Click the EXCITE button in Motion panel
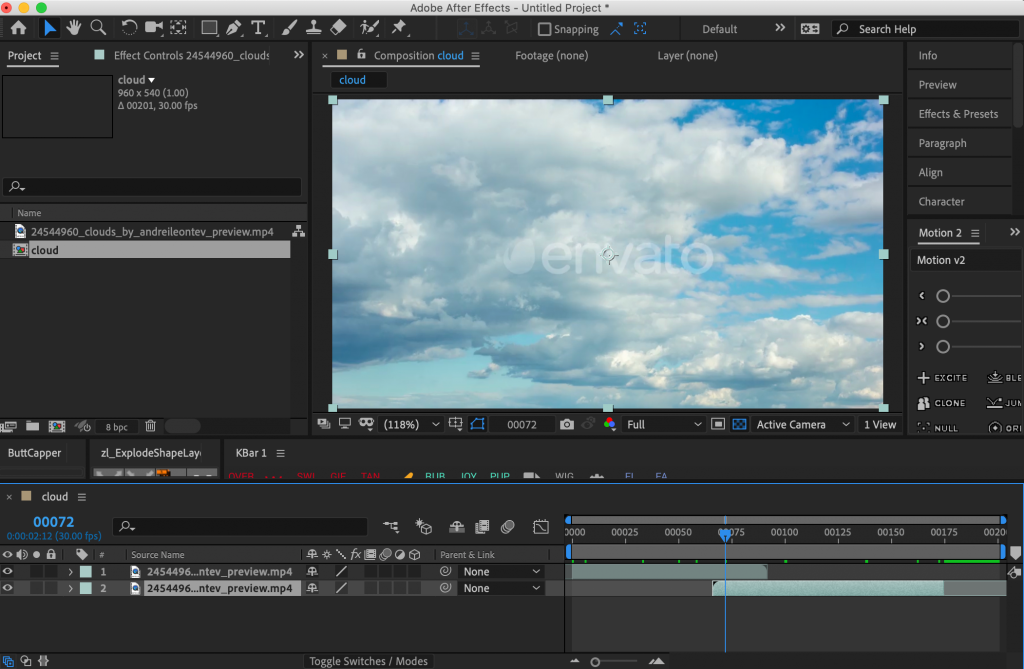Viewport: 1024px width, 669px height. tap(942, 378)
